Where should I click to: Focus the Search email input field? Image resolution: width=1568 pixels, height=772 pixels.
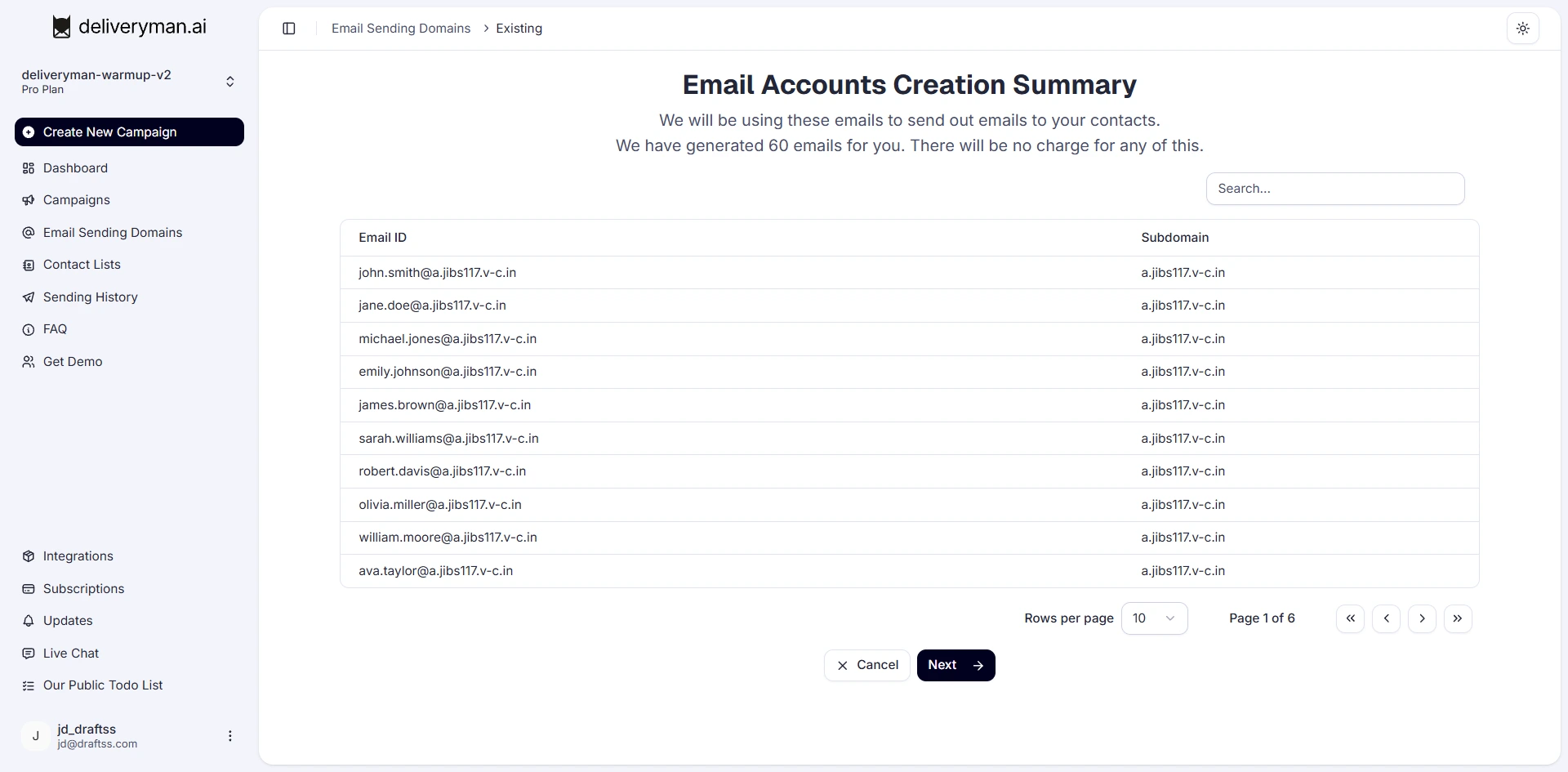(x=1334, y=189)
